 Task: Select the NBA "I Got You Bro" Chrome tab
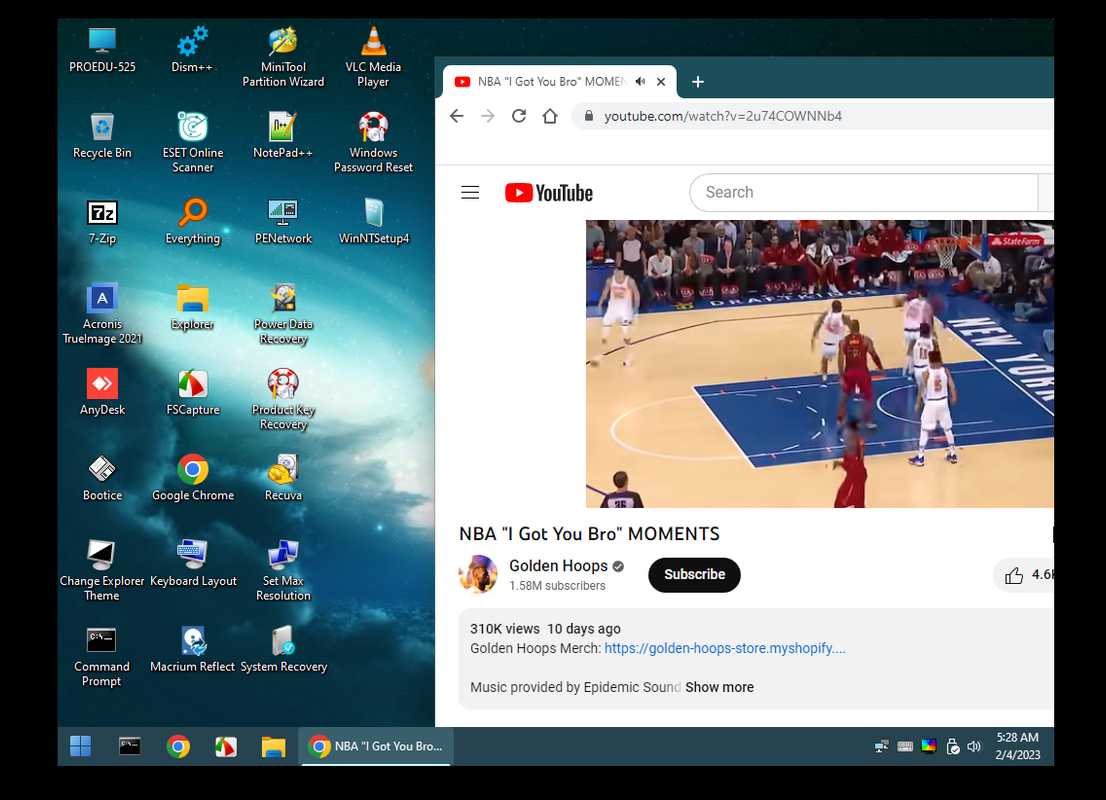[x=559, y=82]
